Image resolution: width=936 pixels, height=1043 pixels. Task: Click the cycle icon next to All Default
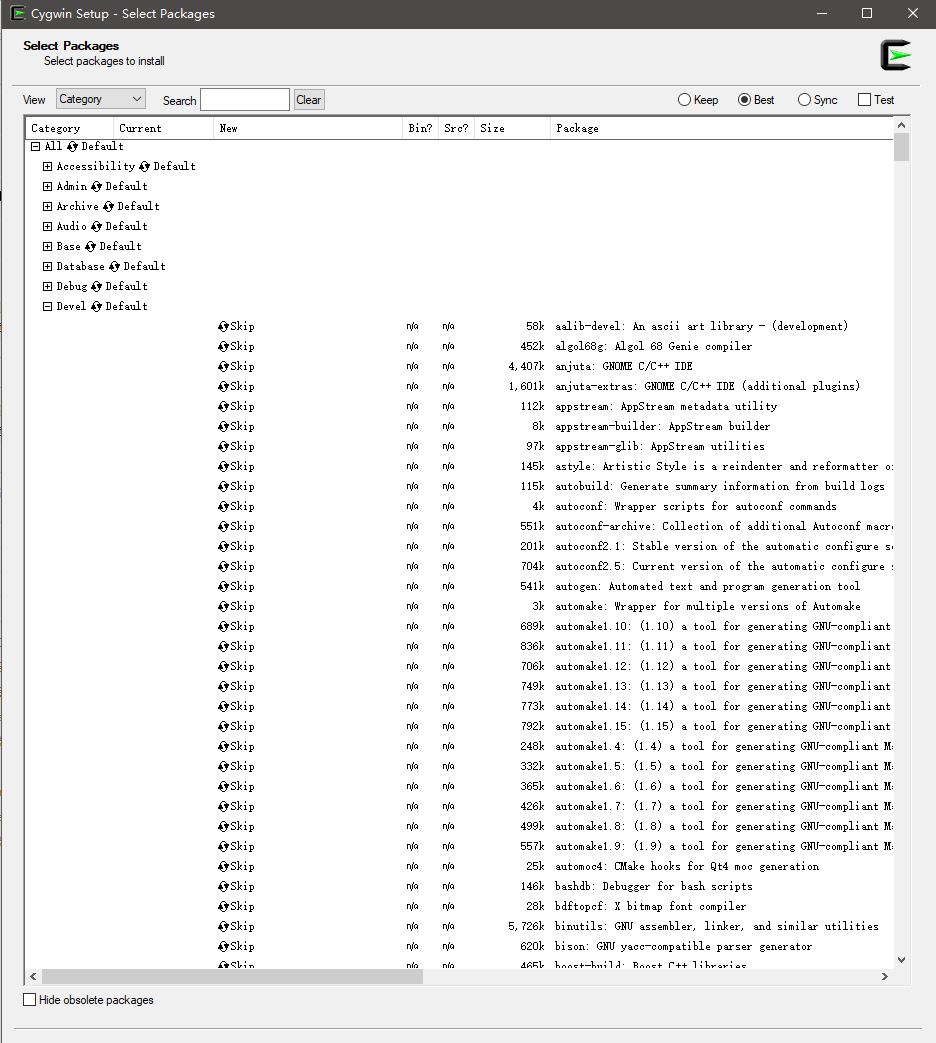[x=73, y=146]
